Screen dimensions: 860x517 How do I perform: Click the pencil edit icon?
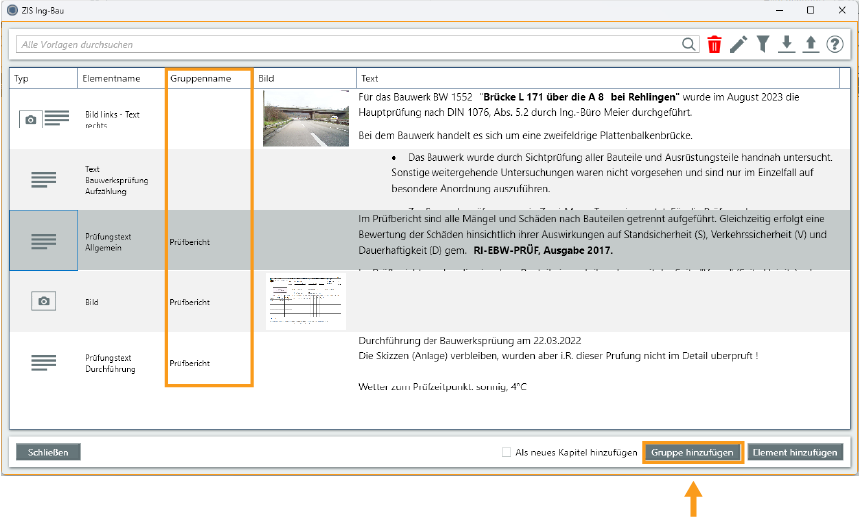738,44
